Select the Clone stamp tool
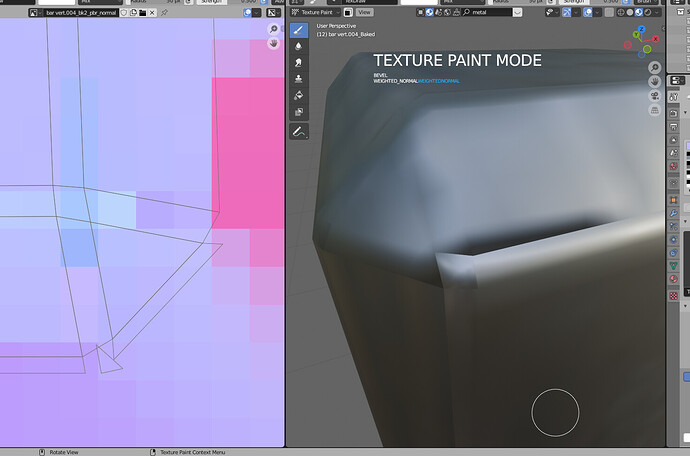Viewport: 690px width, 456px height. 299,79
